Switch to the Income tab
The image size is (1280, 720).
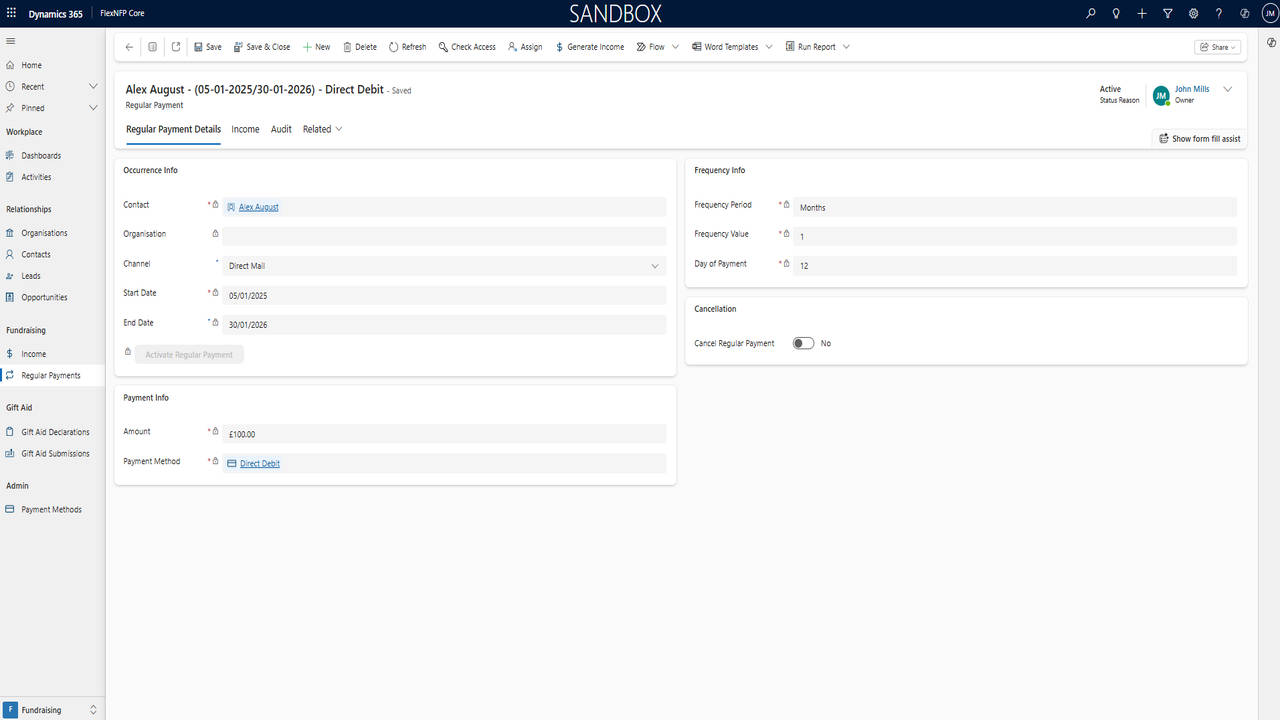click(245, 129)
